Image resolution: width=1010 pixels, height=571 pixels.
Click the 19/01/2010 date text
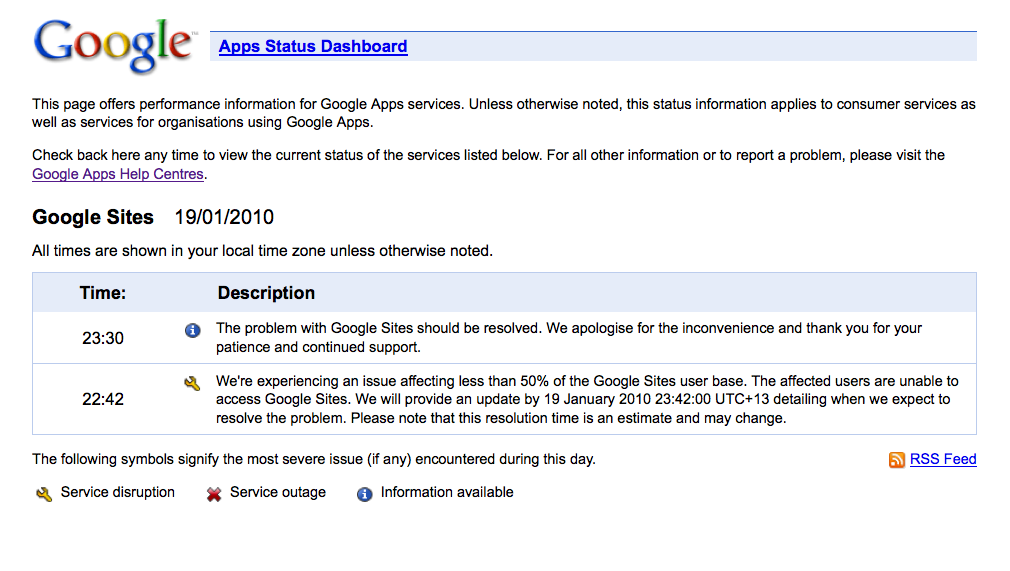[224, 217]
